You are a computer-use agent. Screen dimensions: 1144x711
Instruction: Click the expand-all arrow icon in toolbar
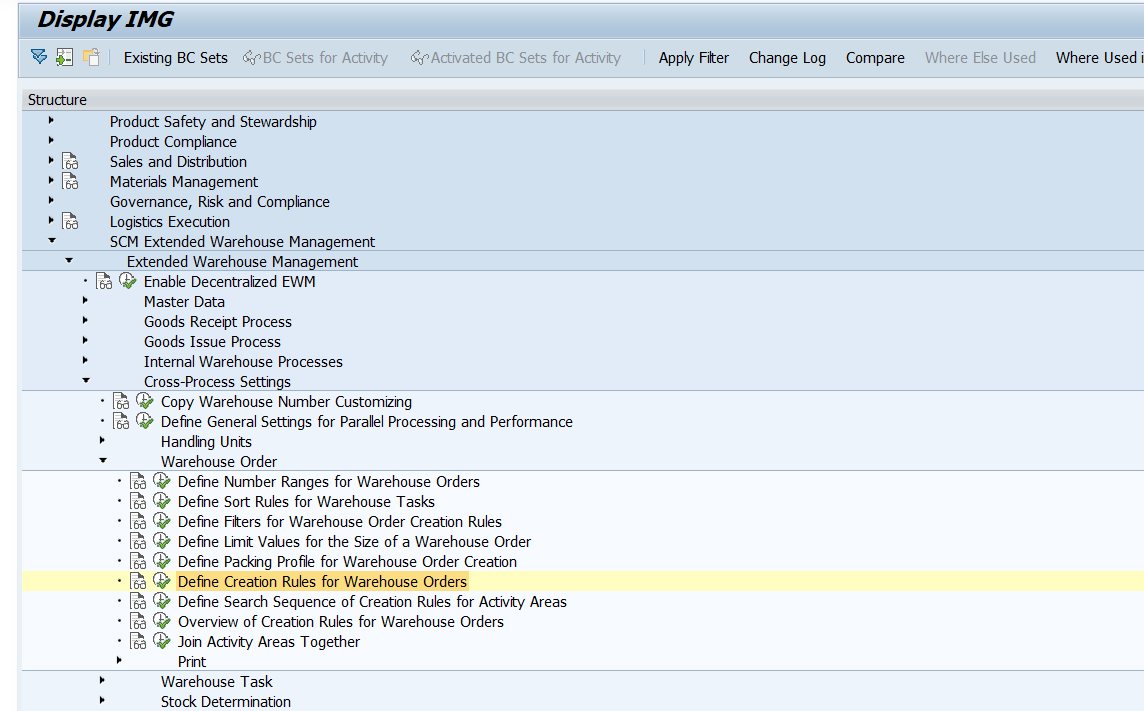tap(38, 57)
